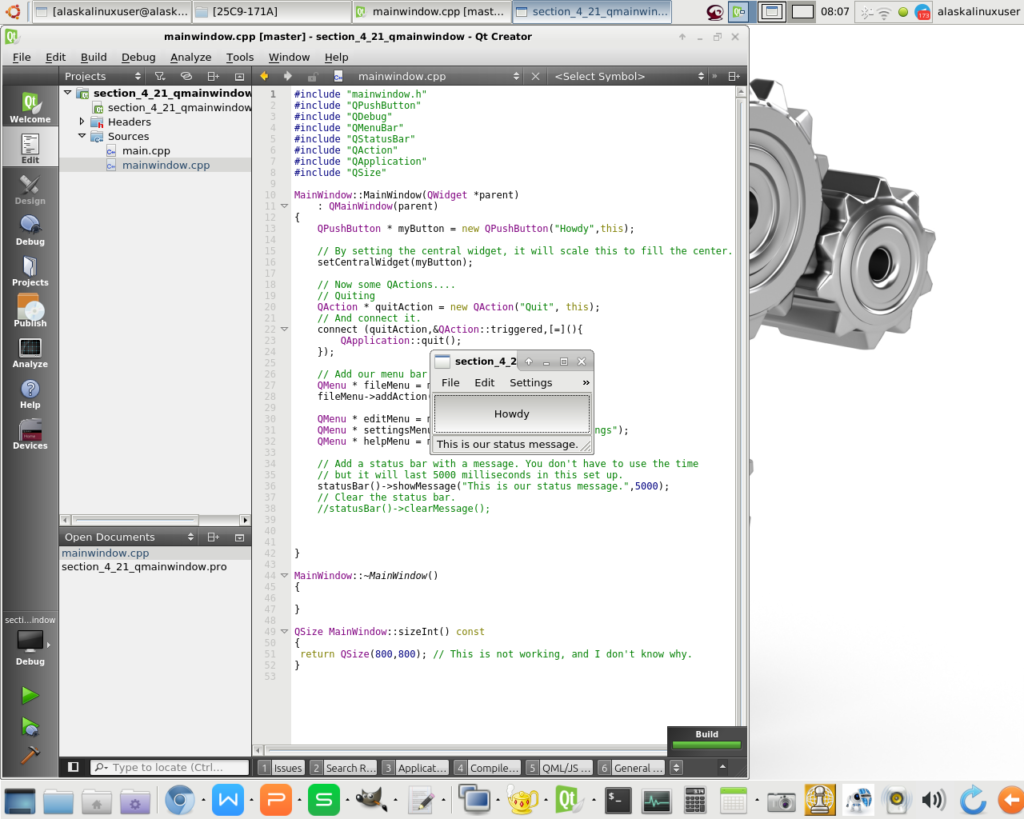Switch to Welcome mode in sidebar
The image size is (1024, 819).
[x=30, y=106]
